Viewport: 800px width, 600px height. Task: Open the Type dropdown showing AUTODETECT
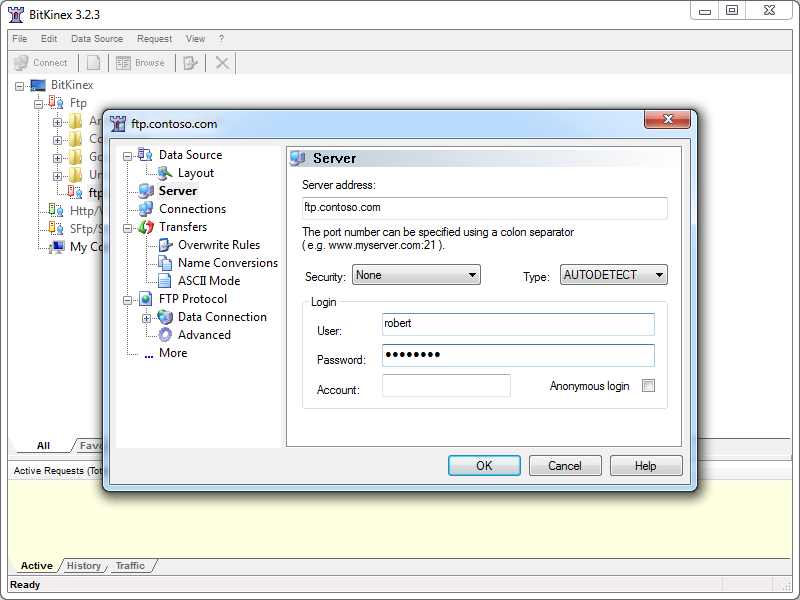pos(613,275)
